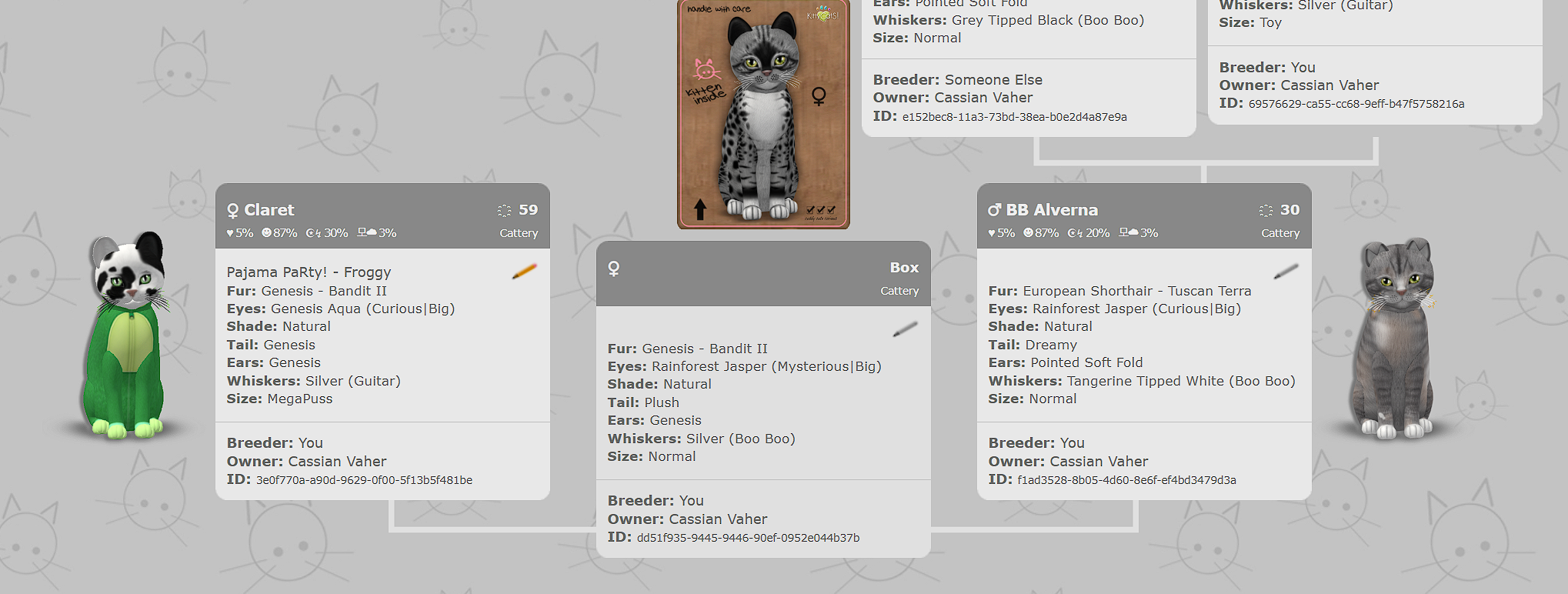Click the Cattery label on Claret's card
The image size is (1568, 594).
[x=519, y=233]
